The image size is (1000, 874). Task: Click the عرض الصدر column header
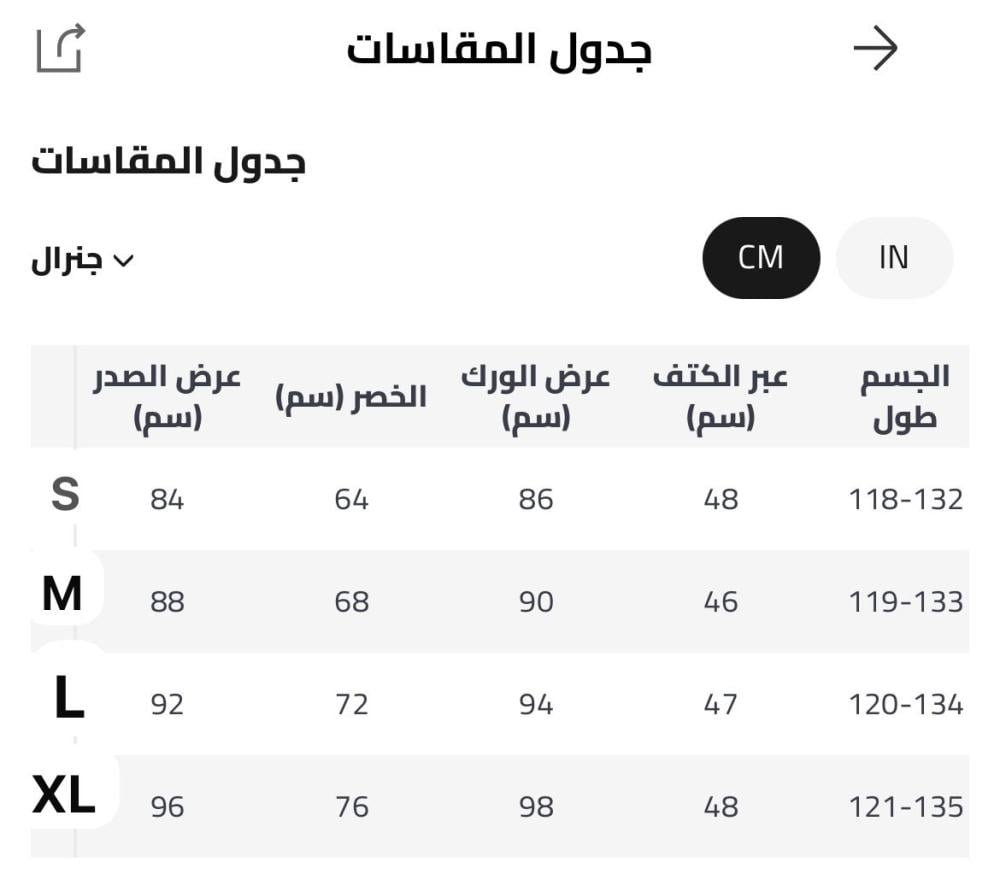point(168,396)
